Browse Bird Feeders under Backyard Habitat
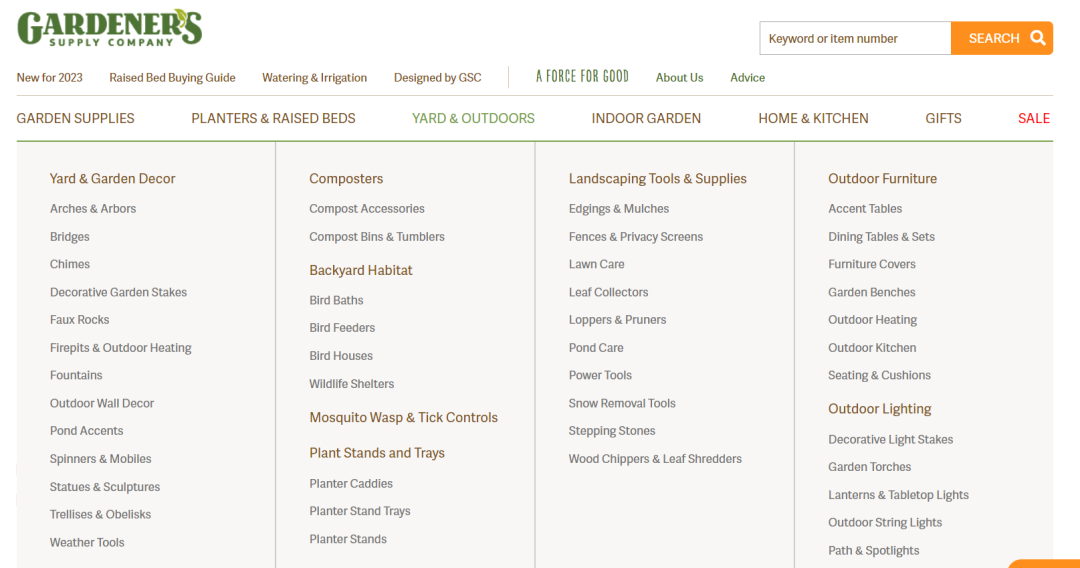The image size is (1080, 568). [342, 328]
